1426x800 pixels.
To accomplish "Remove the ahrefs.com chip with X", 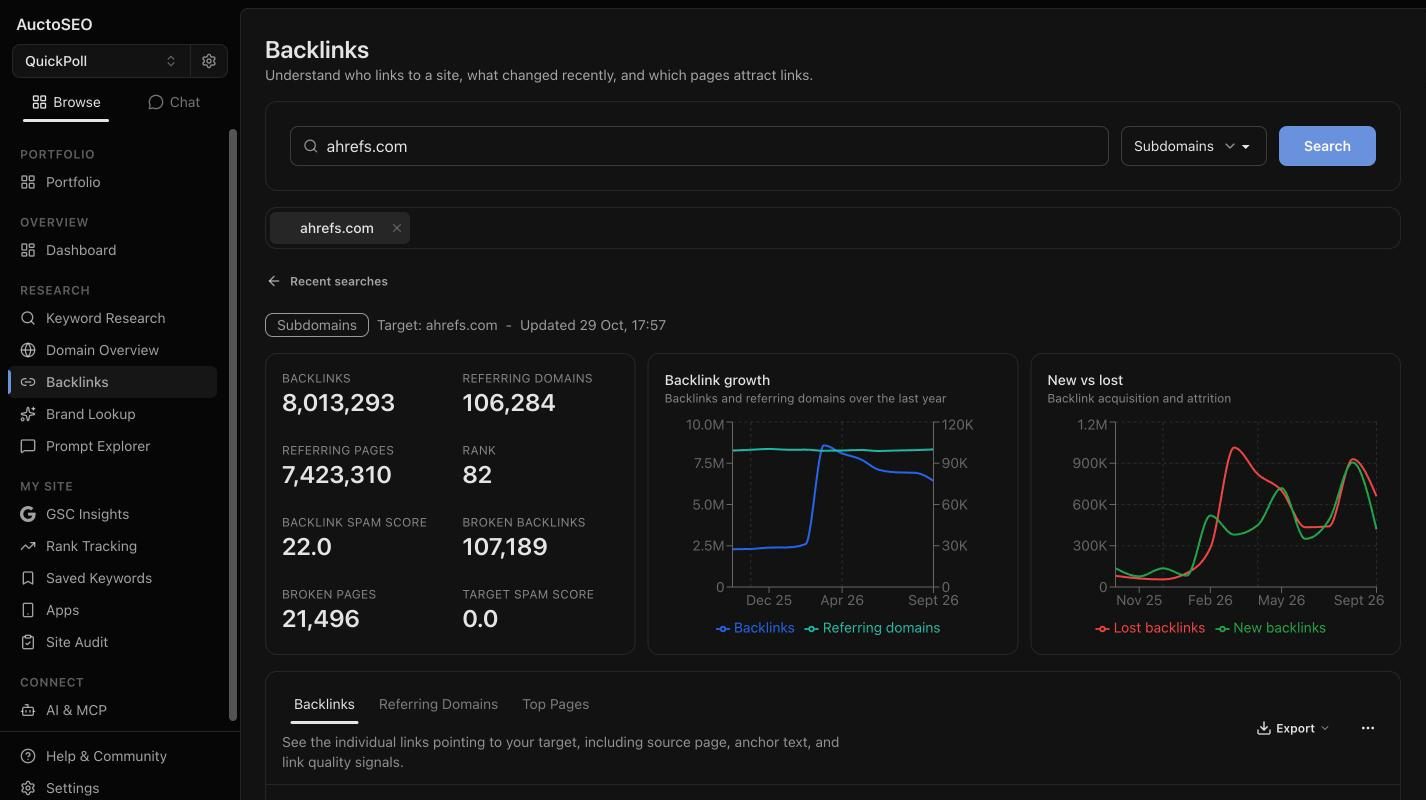I will pyautogui.click(x=397, y=228).
